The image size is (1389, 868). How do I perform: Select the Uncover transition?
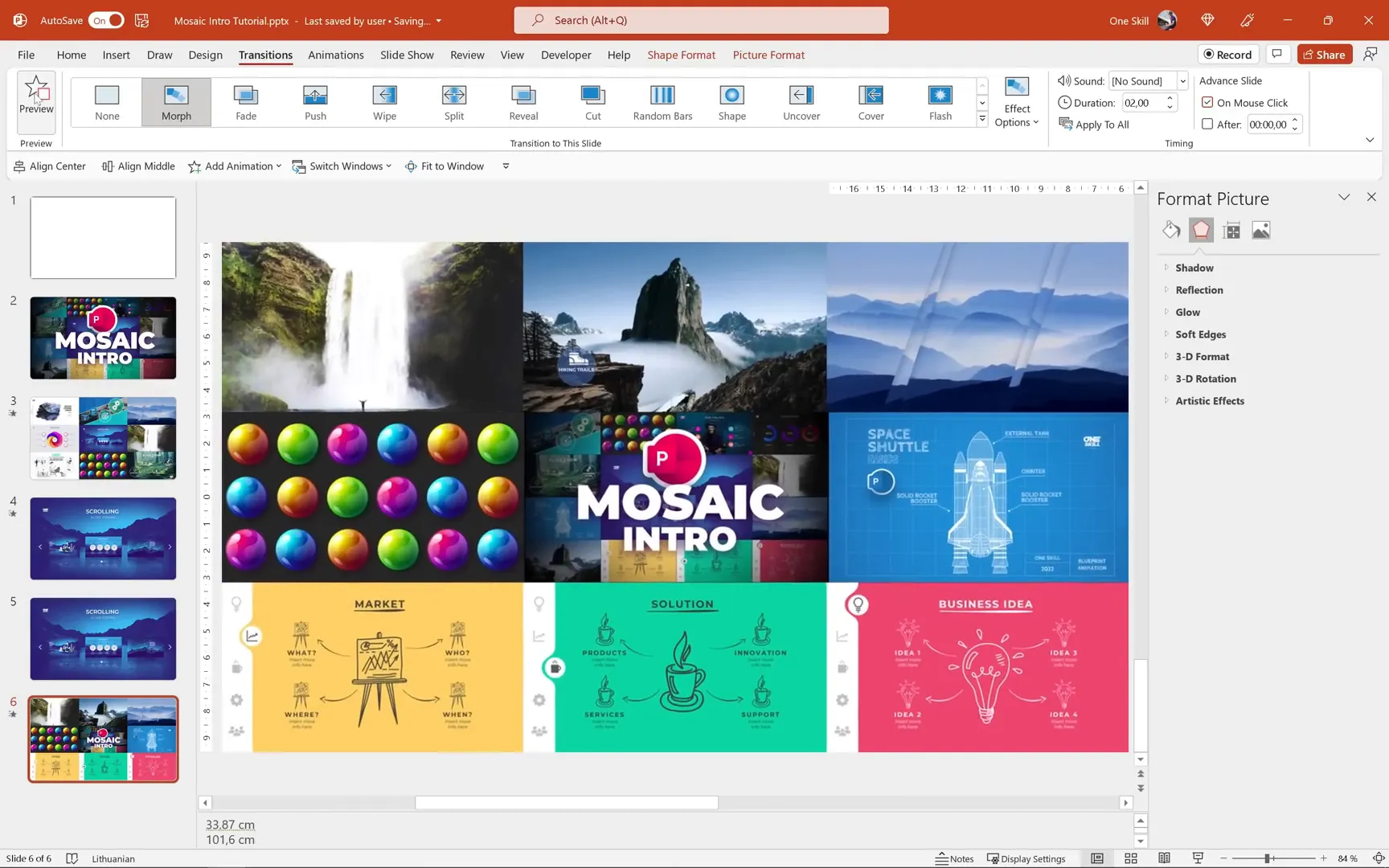click(801, 102)
